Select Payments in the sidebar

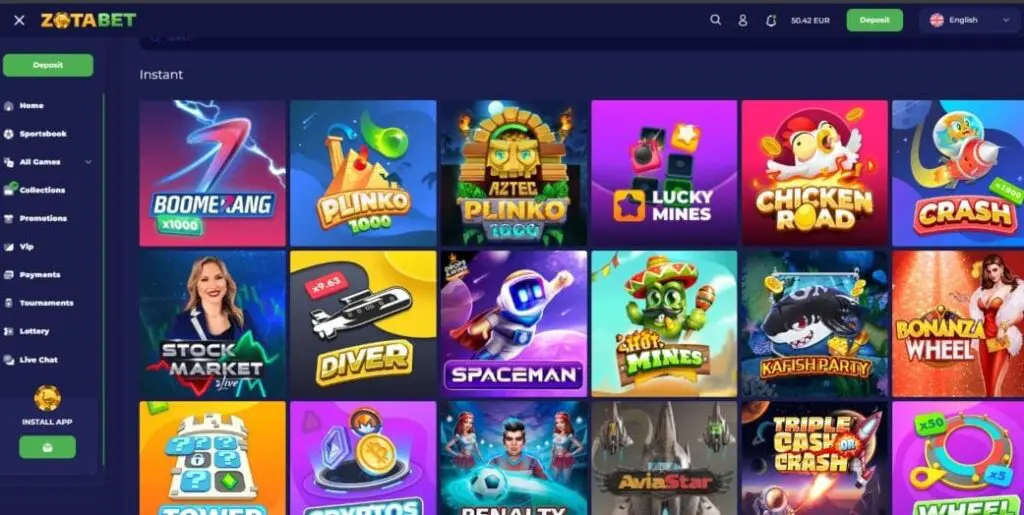point(40,275)
